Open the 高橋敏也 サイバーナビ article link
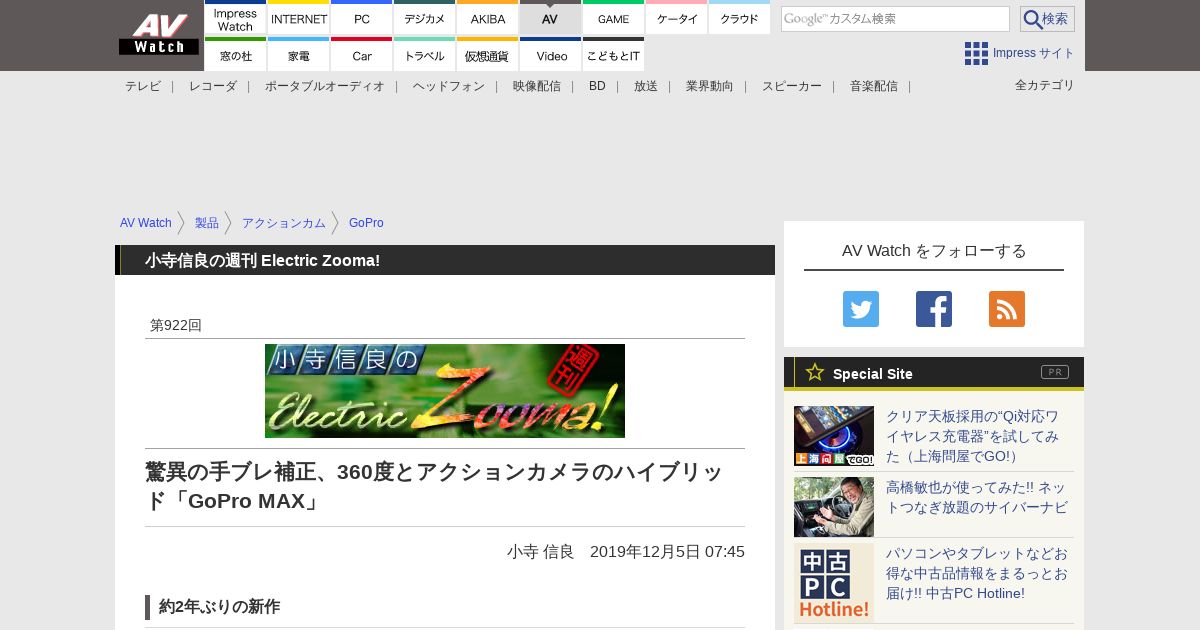1200x630 pixels. pos(977,497)
